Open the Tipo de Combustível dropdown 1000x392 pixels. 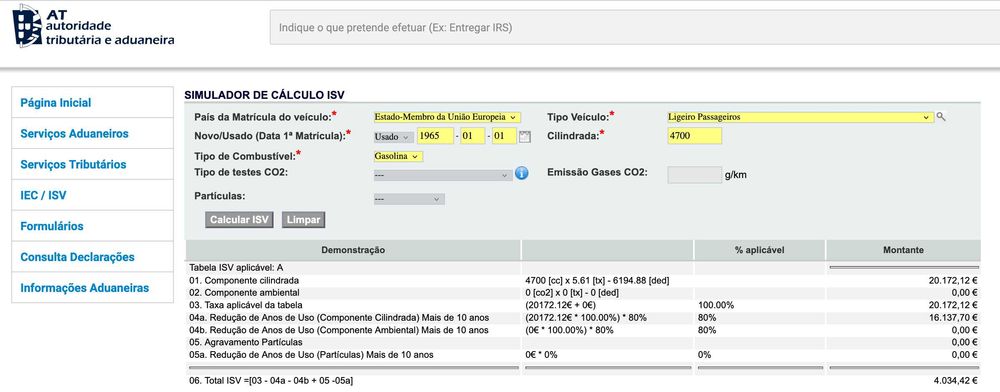click(x=398, y=156)
